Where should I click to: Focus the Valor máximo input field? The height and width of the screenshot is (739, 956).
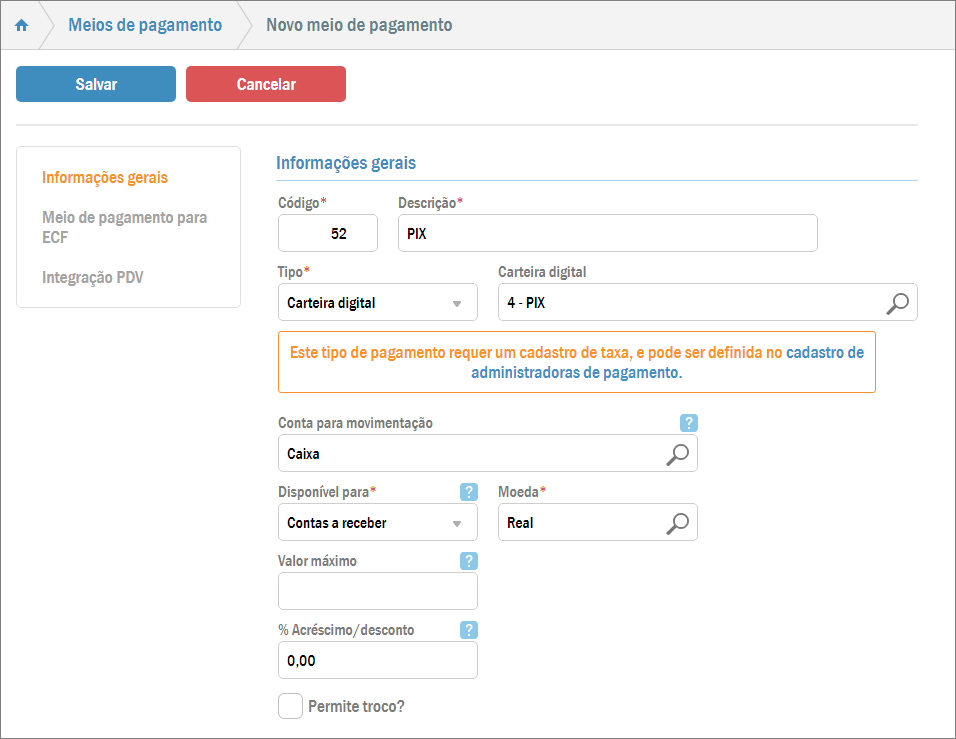click(377, 591)
